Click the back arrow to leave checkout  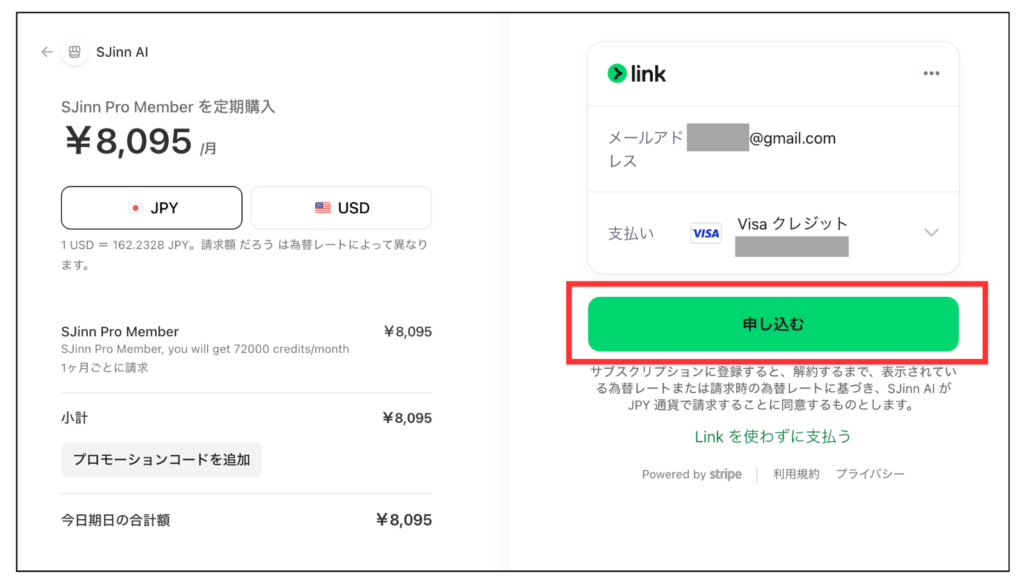tap(46, 51)
